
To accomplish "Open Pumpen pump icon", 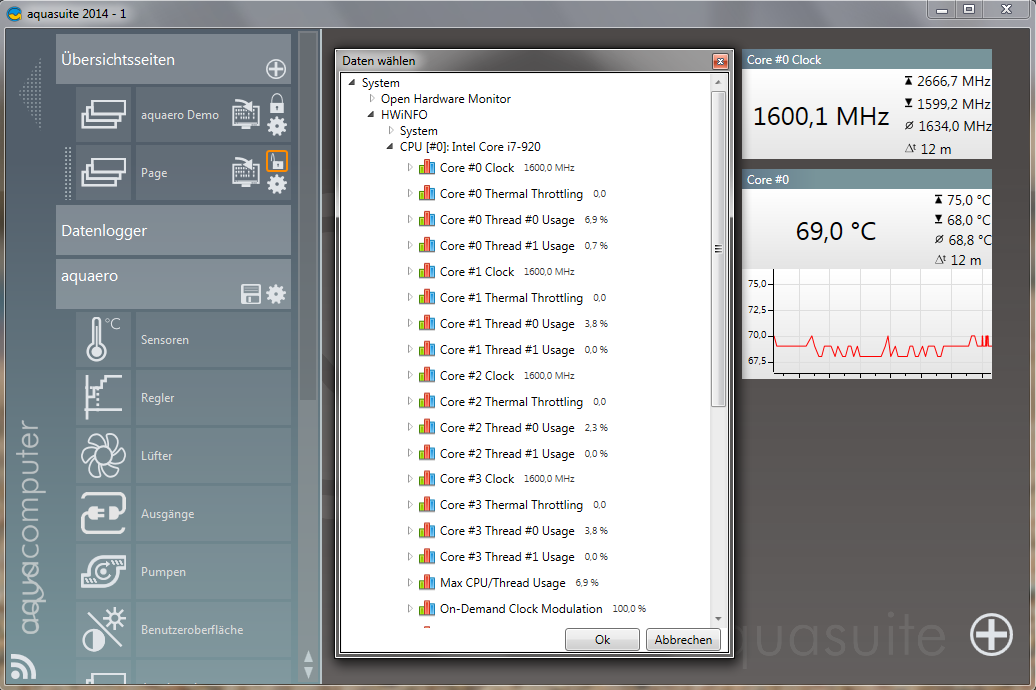I will 103,572.
